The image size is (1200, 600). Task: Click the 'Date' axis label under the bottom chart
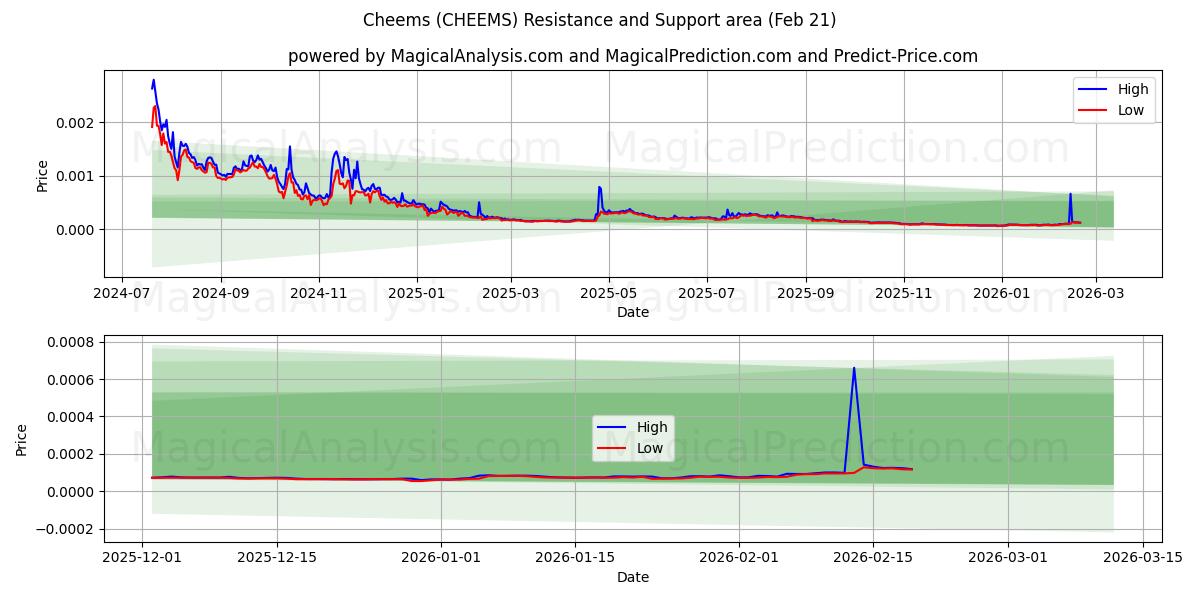633,577
